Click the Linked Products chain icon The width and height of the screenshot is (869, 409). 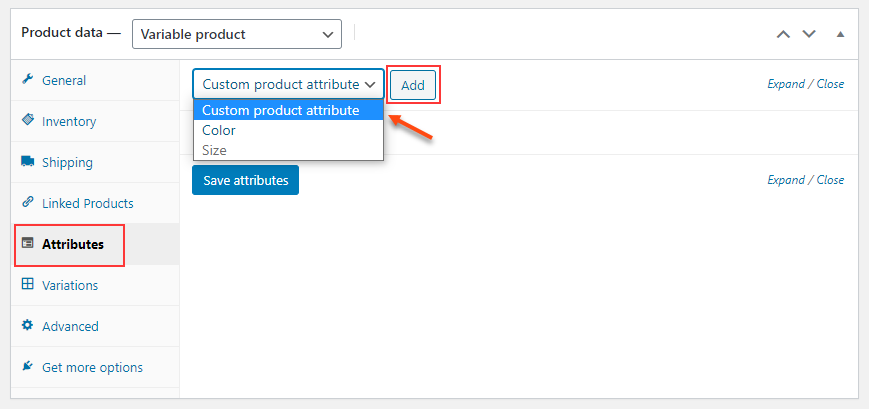pyautogui.click(x=27, y=202)
